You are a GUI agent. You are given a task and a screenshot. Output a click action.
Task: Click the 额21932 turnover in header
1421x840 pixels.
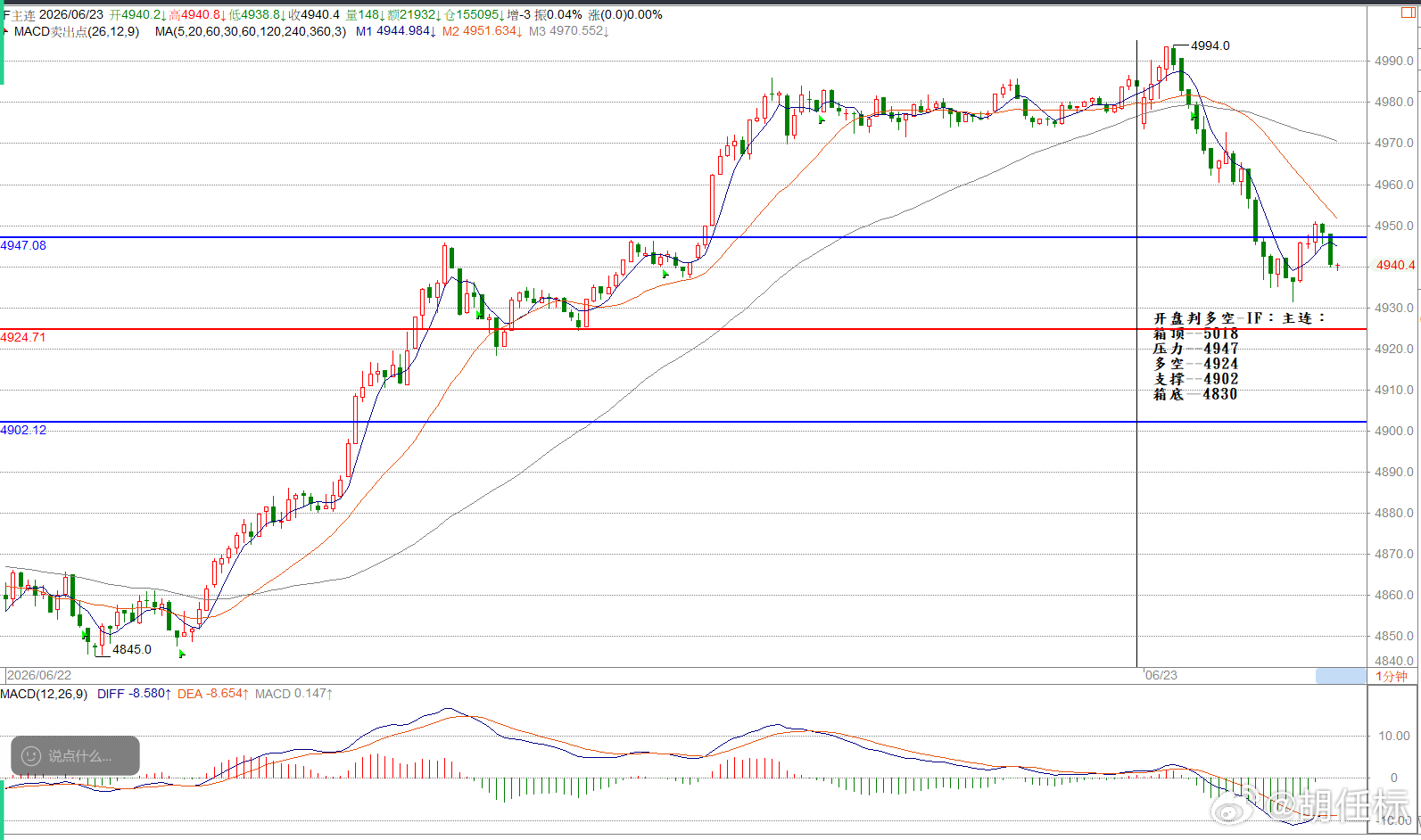[x=414, y=15]
